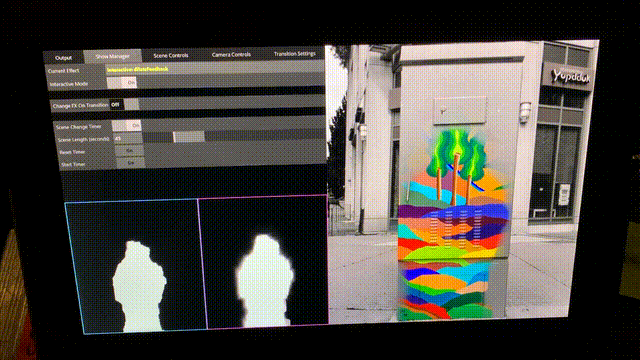Open the Scene Controls tab
640x360 pixels.
171,55
